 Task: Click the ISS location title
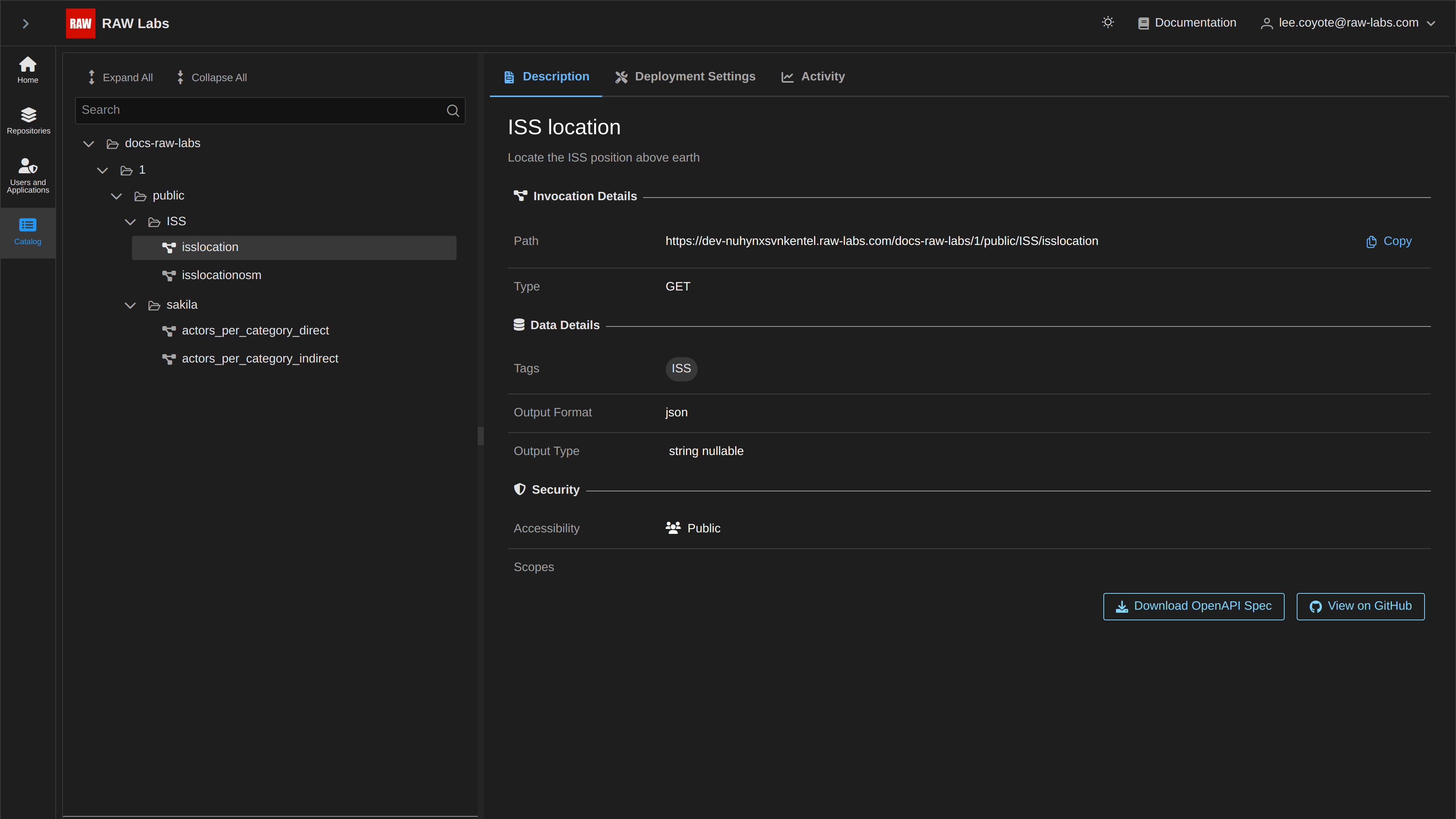(564, 128)
